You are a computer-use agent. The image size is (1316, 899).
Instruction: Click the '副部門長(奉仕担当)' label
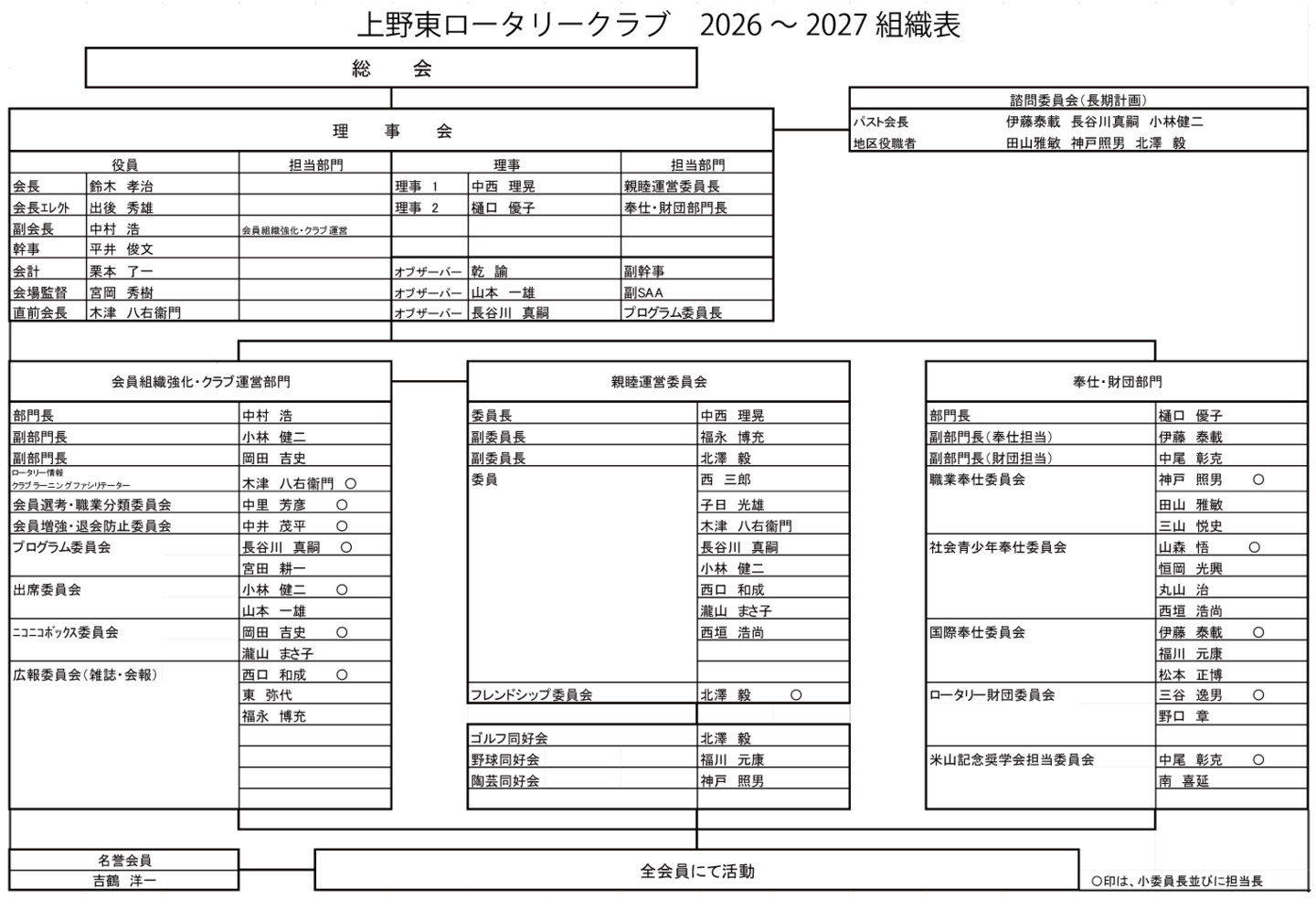point(991,437)
